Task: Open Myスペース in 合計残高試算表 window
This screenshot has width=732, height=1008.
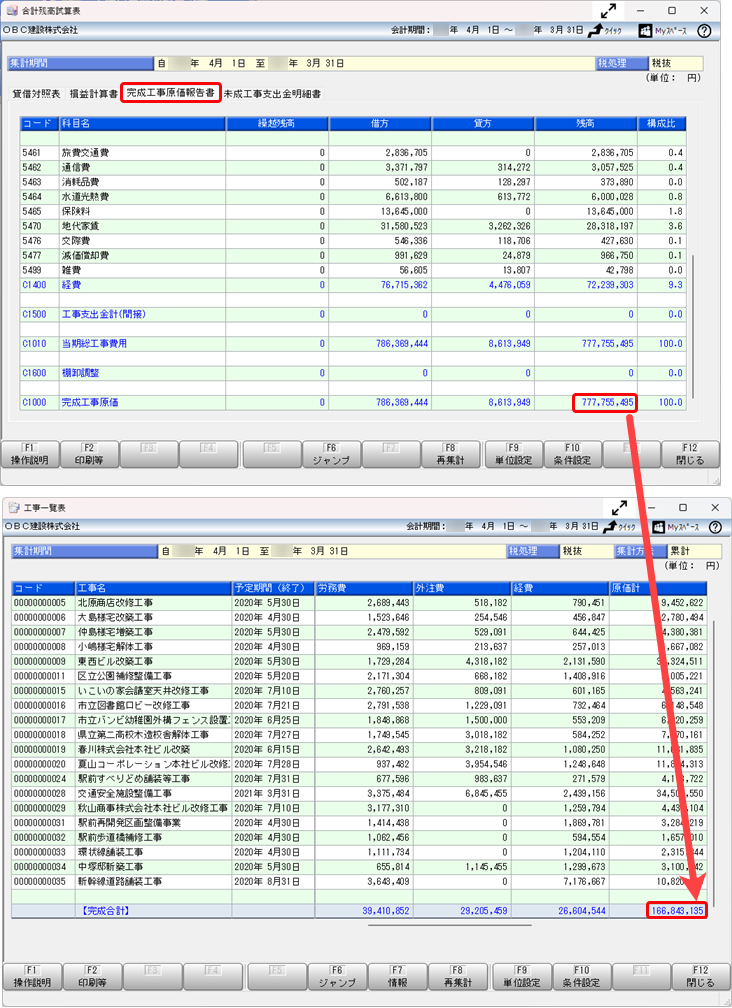Action: 663,30
